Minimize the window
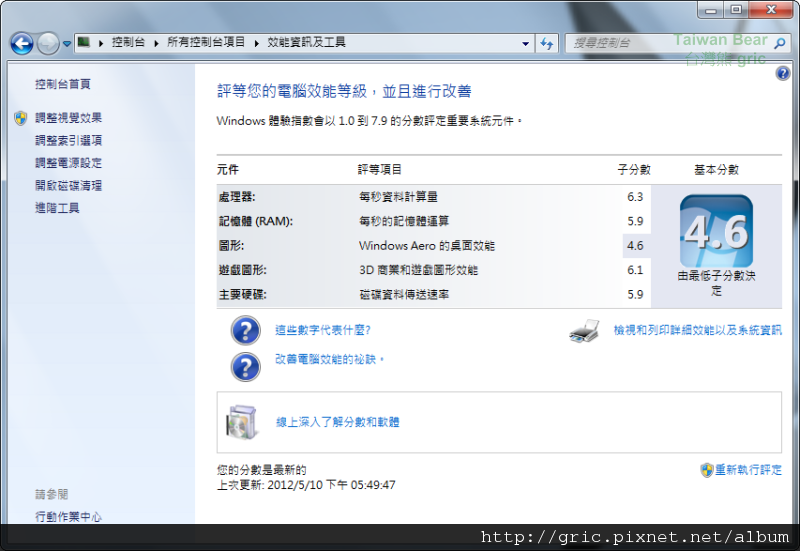Viewport: 800px width, 551px height. [x=711, y=10]
